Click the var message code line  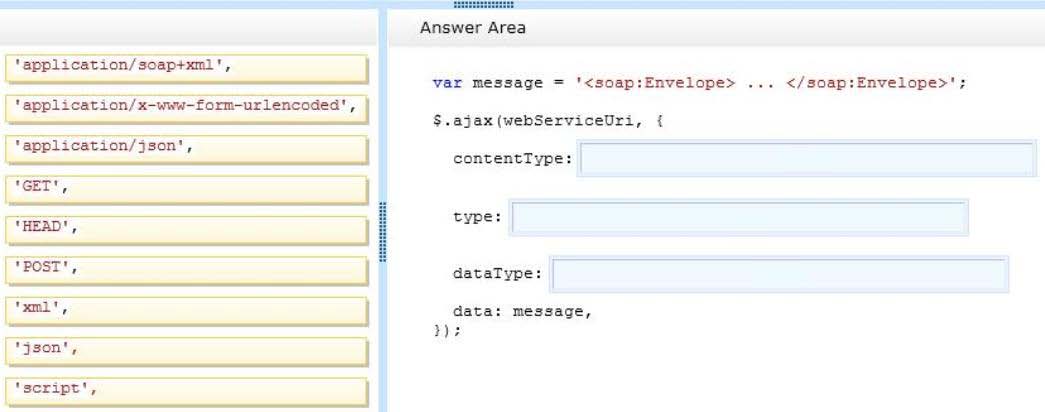tap(699, 83)
